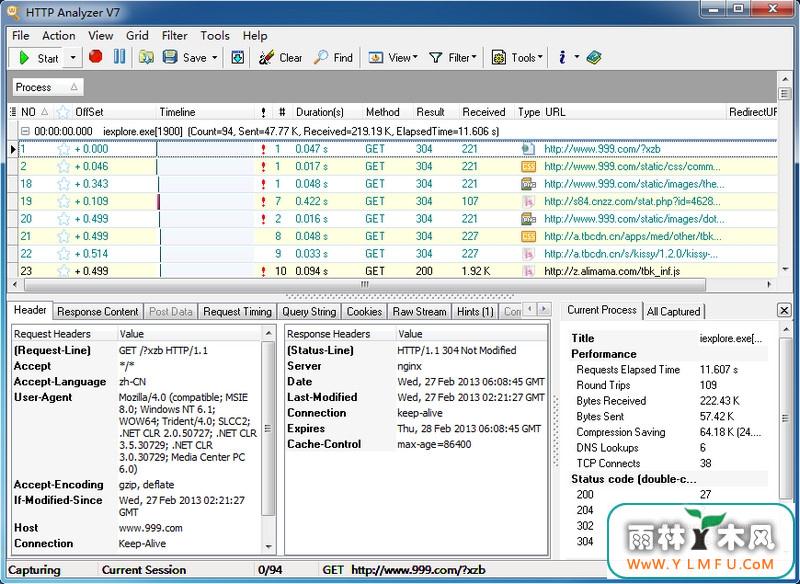Screen dimensions: 800x584
Task: Click the open file folder icon
Action: tap(146, 57)
